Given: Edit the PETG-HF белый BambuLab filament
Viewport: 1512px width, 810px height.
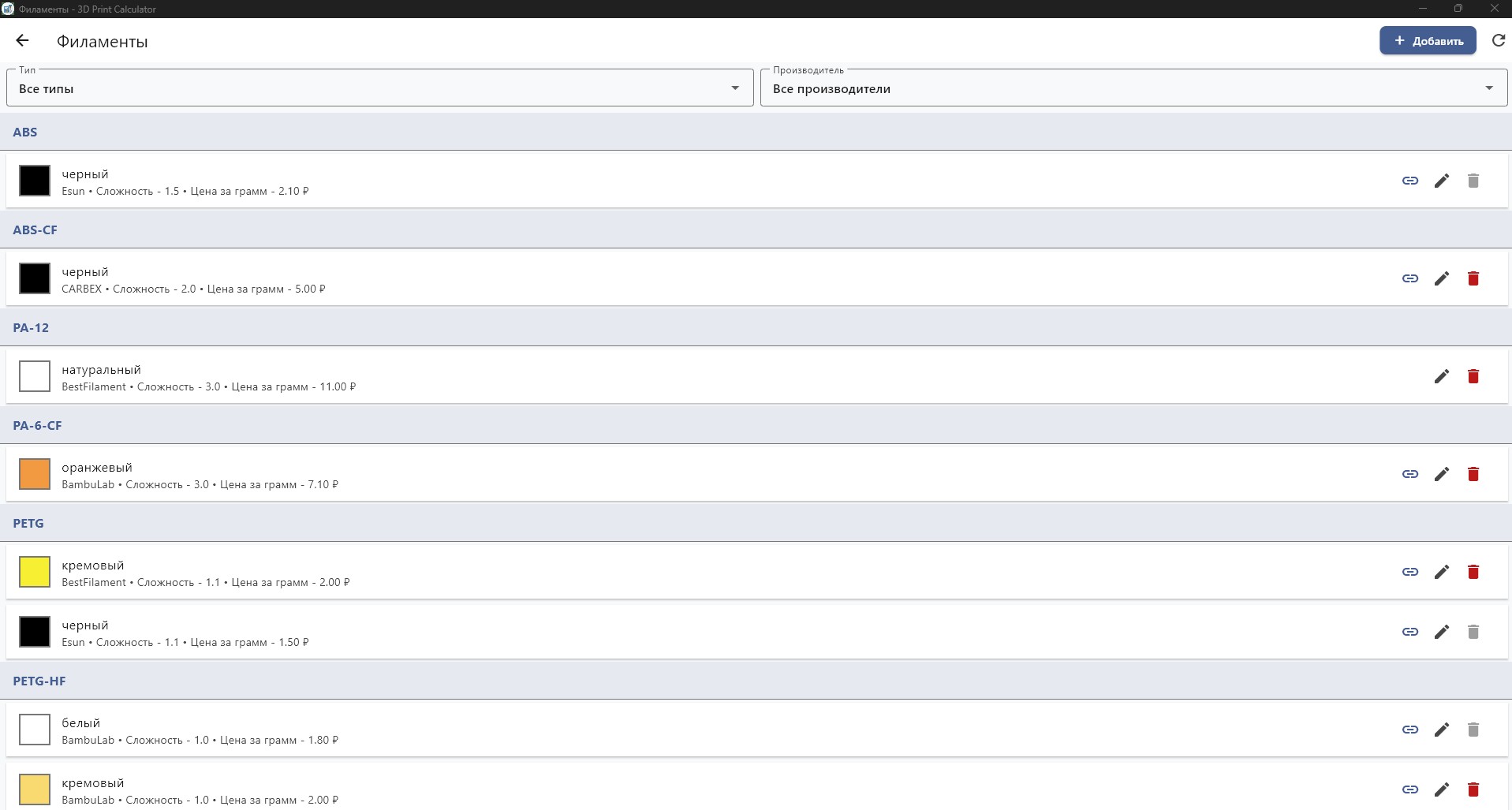Looking at the screenshot, I should tap(1441, 730).
